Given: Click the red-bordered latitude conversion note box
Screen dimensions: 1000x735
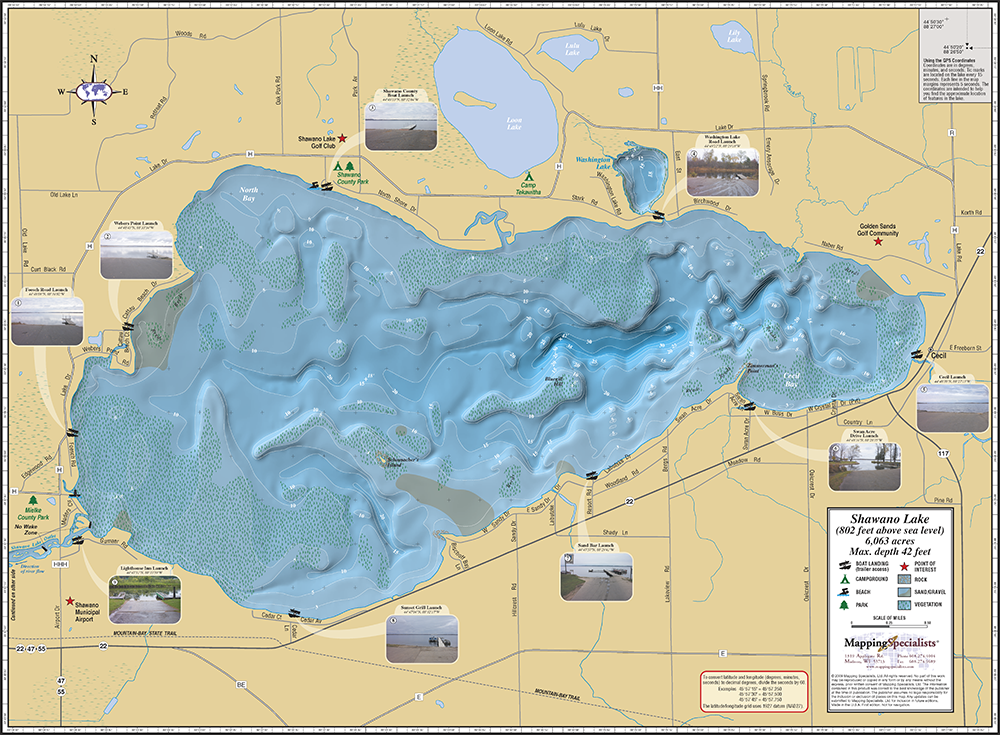Looking at the screenshot, I should point(754,692).
